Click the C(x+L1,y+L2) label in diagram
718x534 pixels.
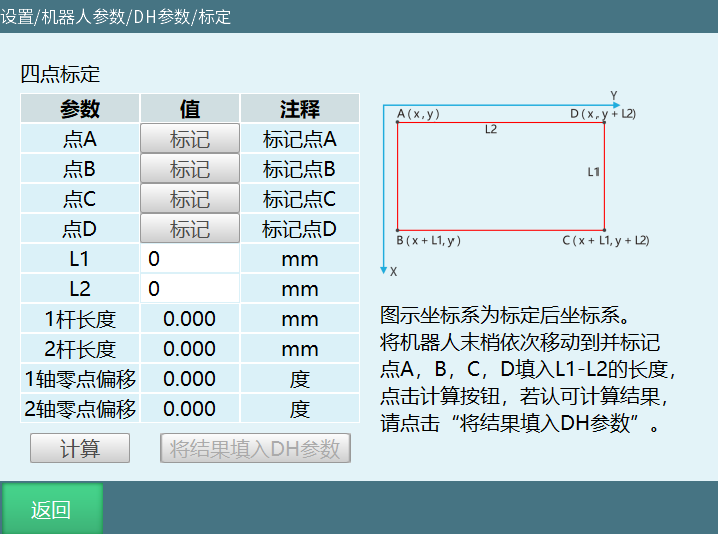(605, 240)
